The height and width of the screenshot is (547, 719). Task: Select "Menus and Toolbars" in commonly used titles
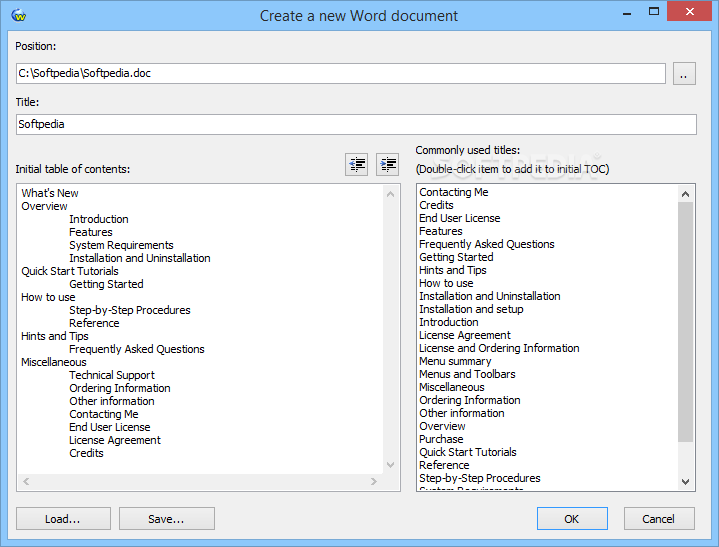[467, 374]
